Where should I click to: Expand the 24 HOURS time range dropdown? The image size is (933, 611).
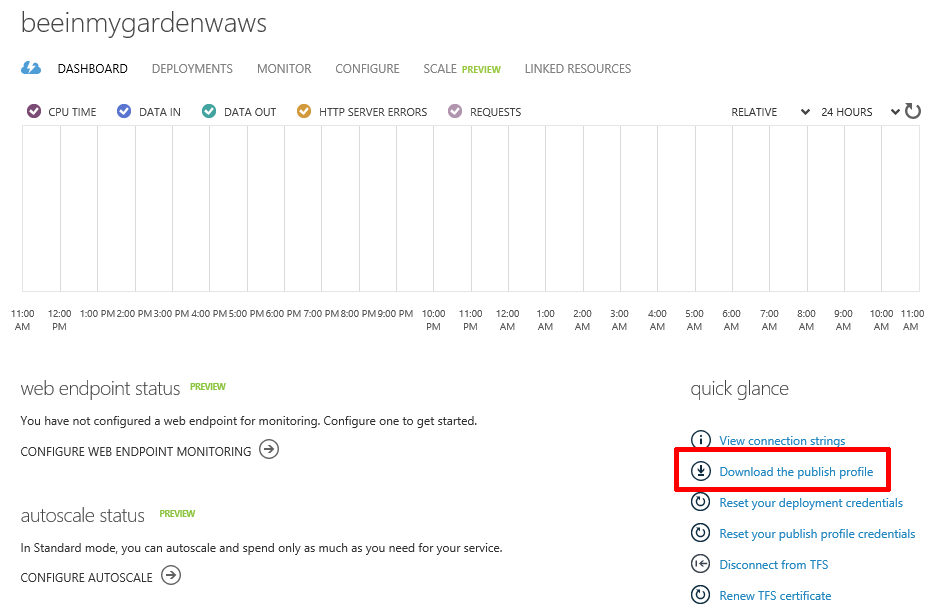(860, 112)
